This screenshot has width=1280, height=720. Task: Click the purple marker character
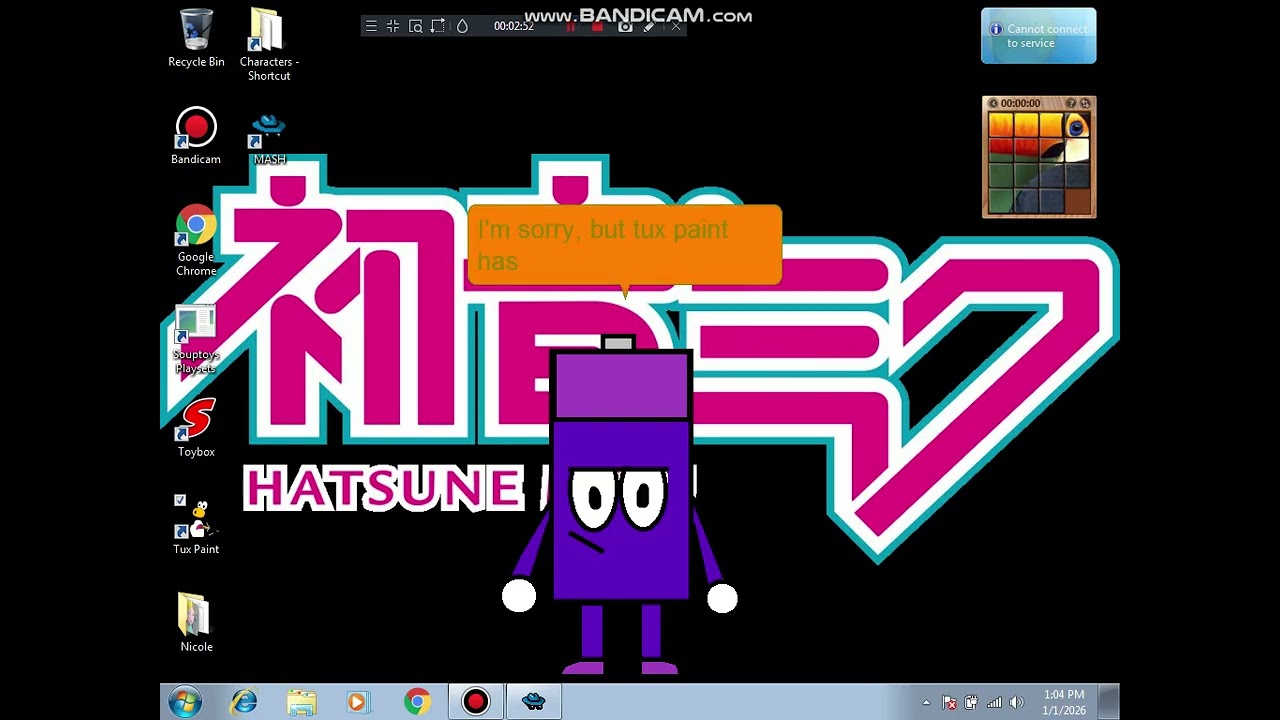coord(620,506)
